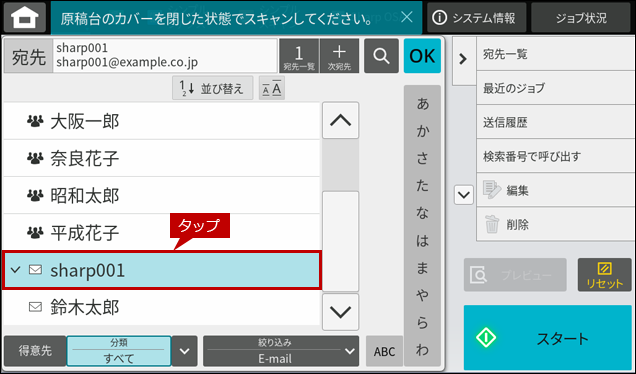Select group contact 昭和太郎
This screenshot has width=636, height=374.
(161, 196)
